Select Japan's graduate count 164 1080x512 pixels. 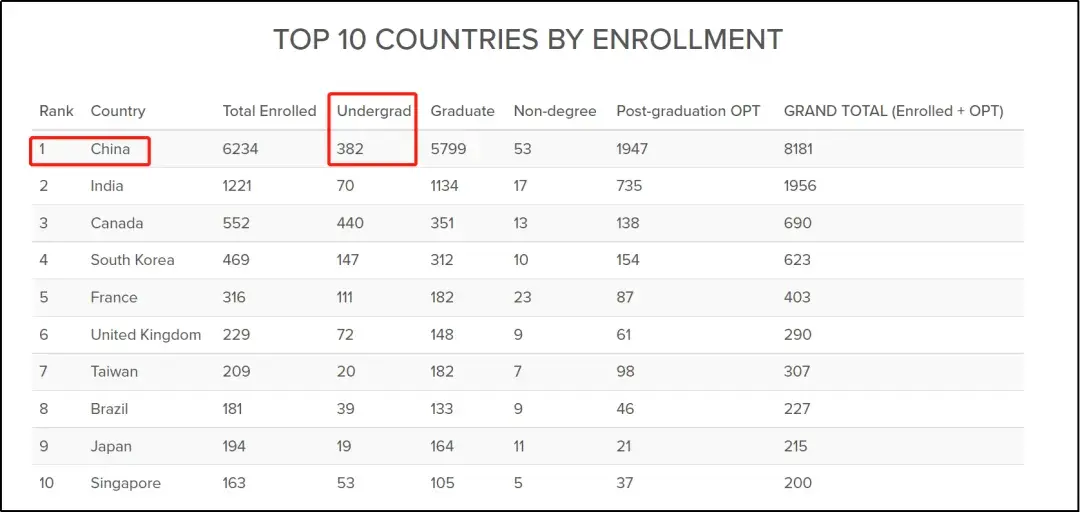coord(442,446)
